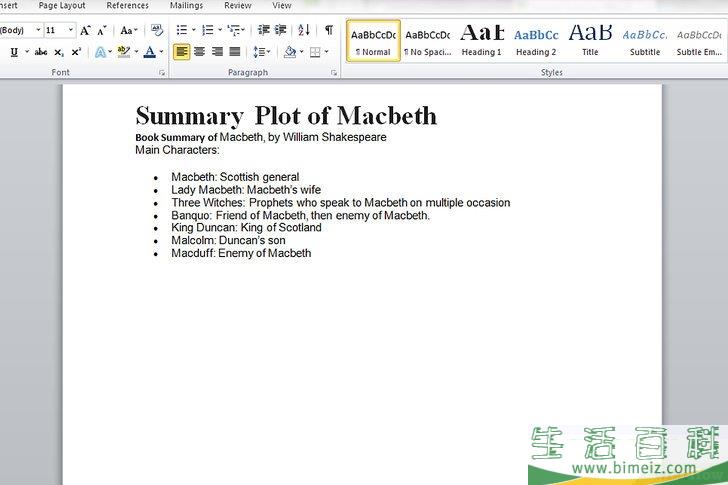728x485 pixels.
Task: Apply the Normal style
Action: [373, 41]
